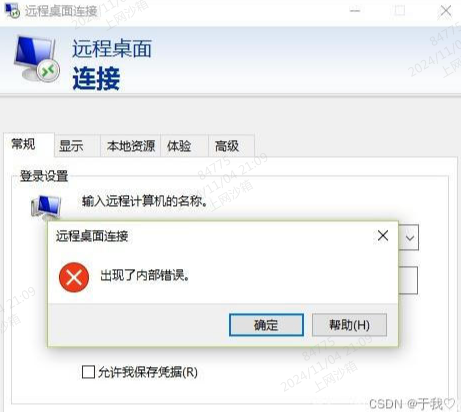Go to the 体验 tab
The width and height of the screenshot is (461, 412).
tap(179, 146)
